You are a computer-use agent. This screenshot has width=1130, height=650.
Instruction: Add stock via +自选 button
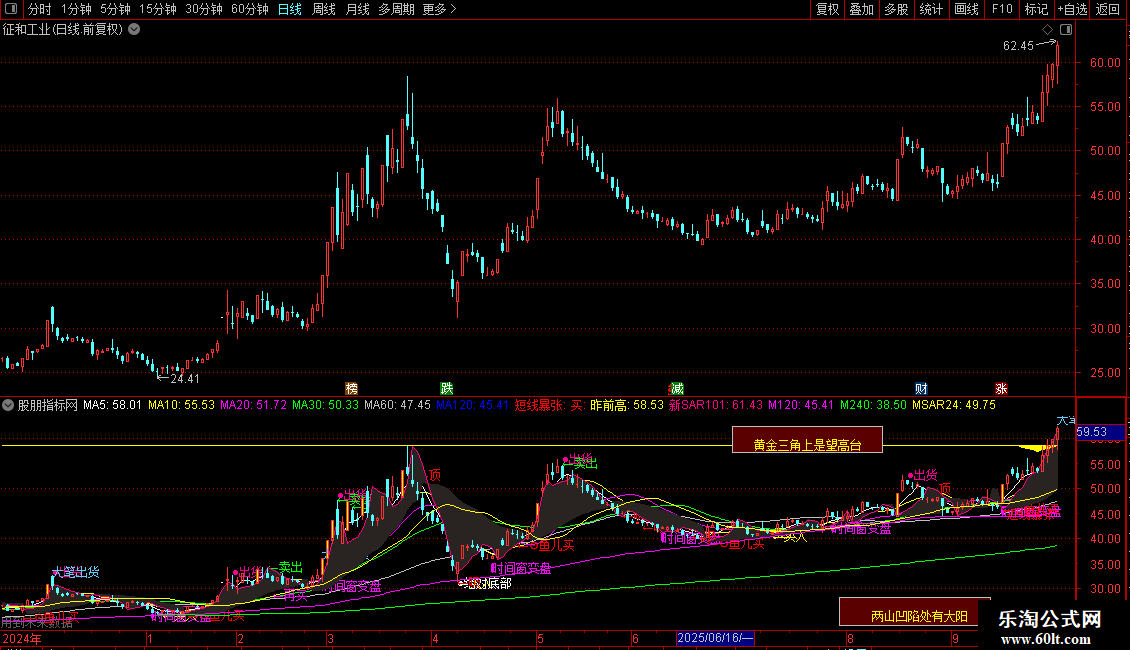(1070, 9)
